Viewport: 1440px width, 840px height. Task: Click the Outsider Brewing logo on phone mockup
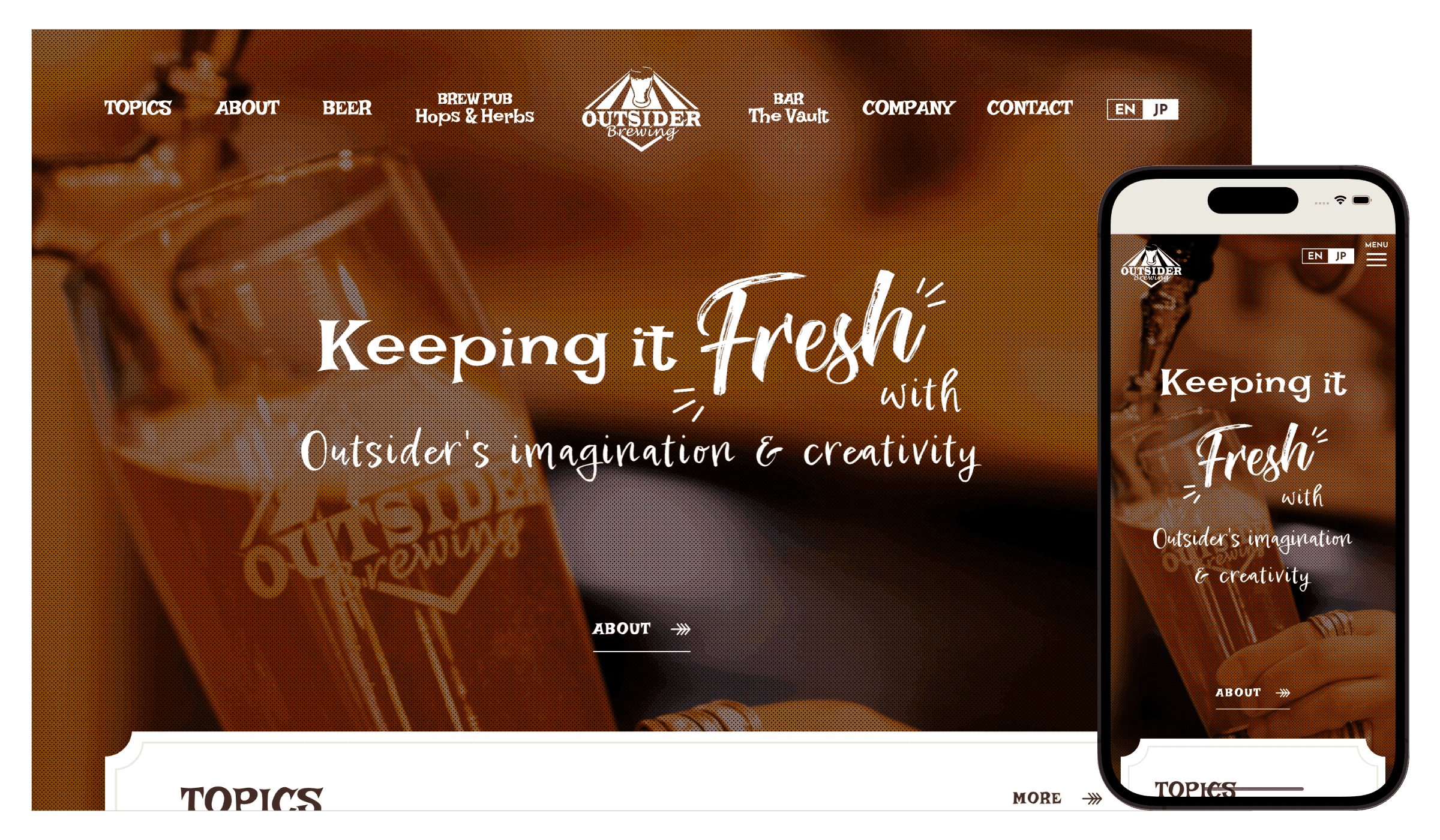pyautogui.click(x=1151, y=265)
